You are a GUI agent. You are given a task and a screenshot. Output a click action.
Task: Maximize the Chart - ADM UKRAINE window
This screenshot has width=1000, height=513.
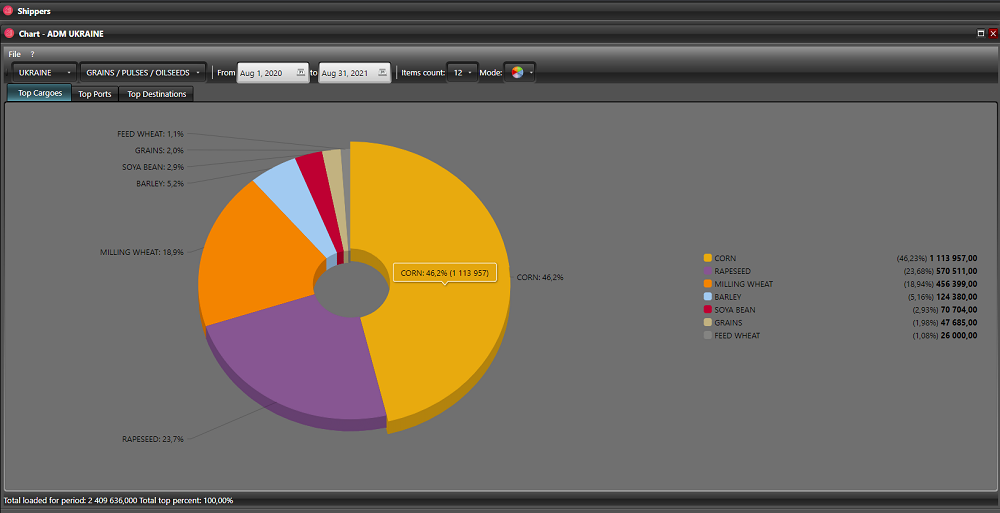pyautogui.click(x=981, y=33)
